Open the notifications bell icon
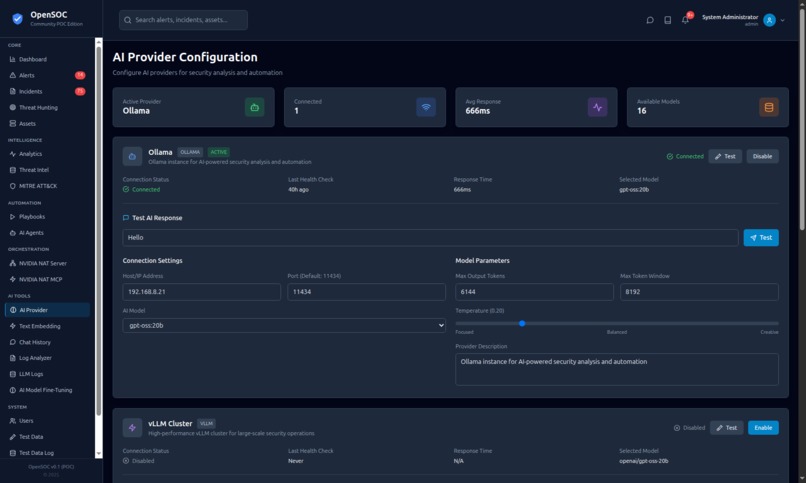Image resolution: width=806 pixels, height=483 pixels. (685, 20)
